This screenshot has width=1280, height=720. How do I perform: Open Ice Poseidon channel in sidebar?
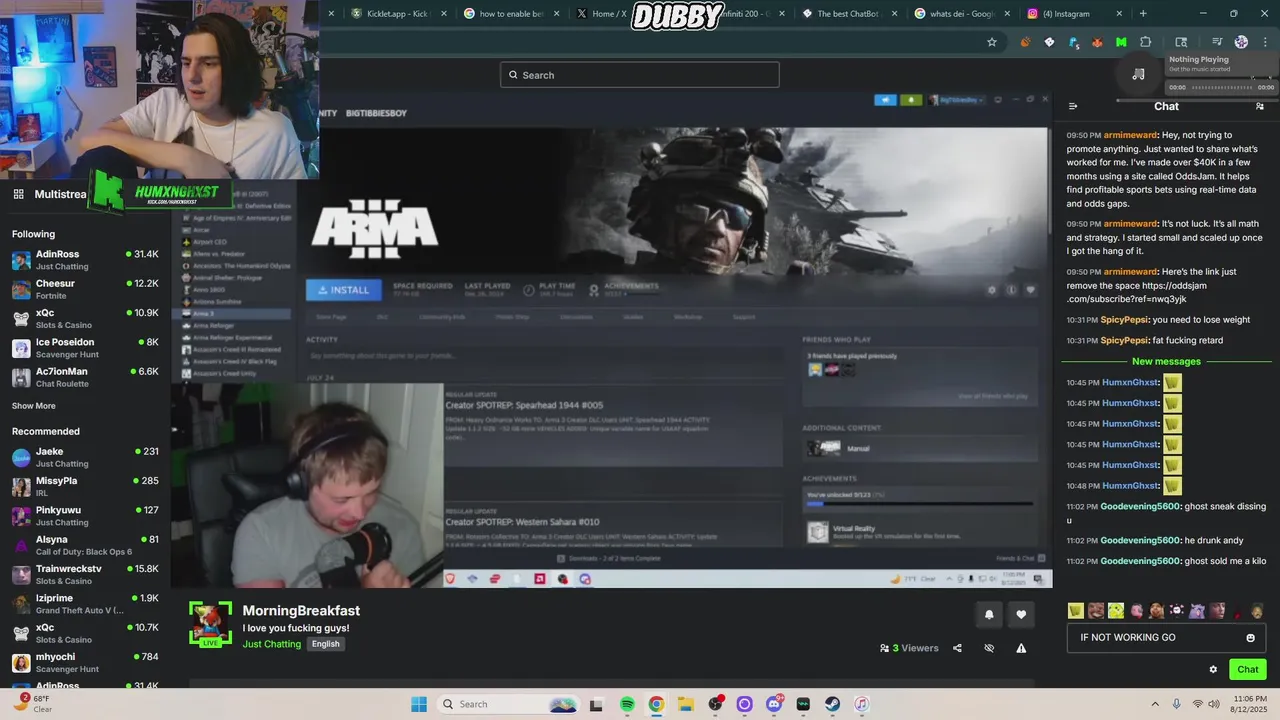pyautogui.click(x=85, y=348)
